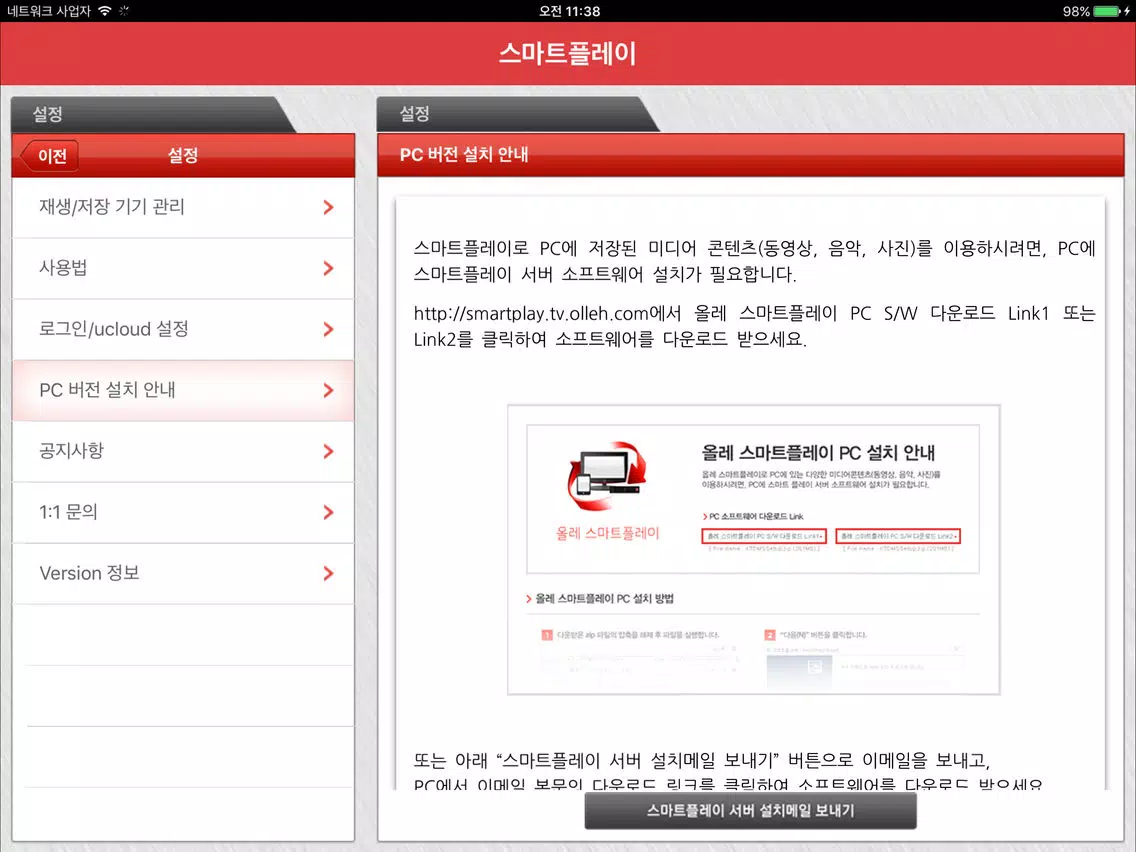The height and width of the screenshot is (852, 1136).
Task: Click chevron arrow beside 재생/저장 기기 관리
Action: [328, 207]
